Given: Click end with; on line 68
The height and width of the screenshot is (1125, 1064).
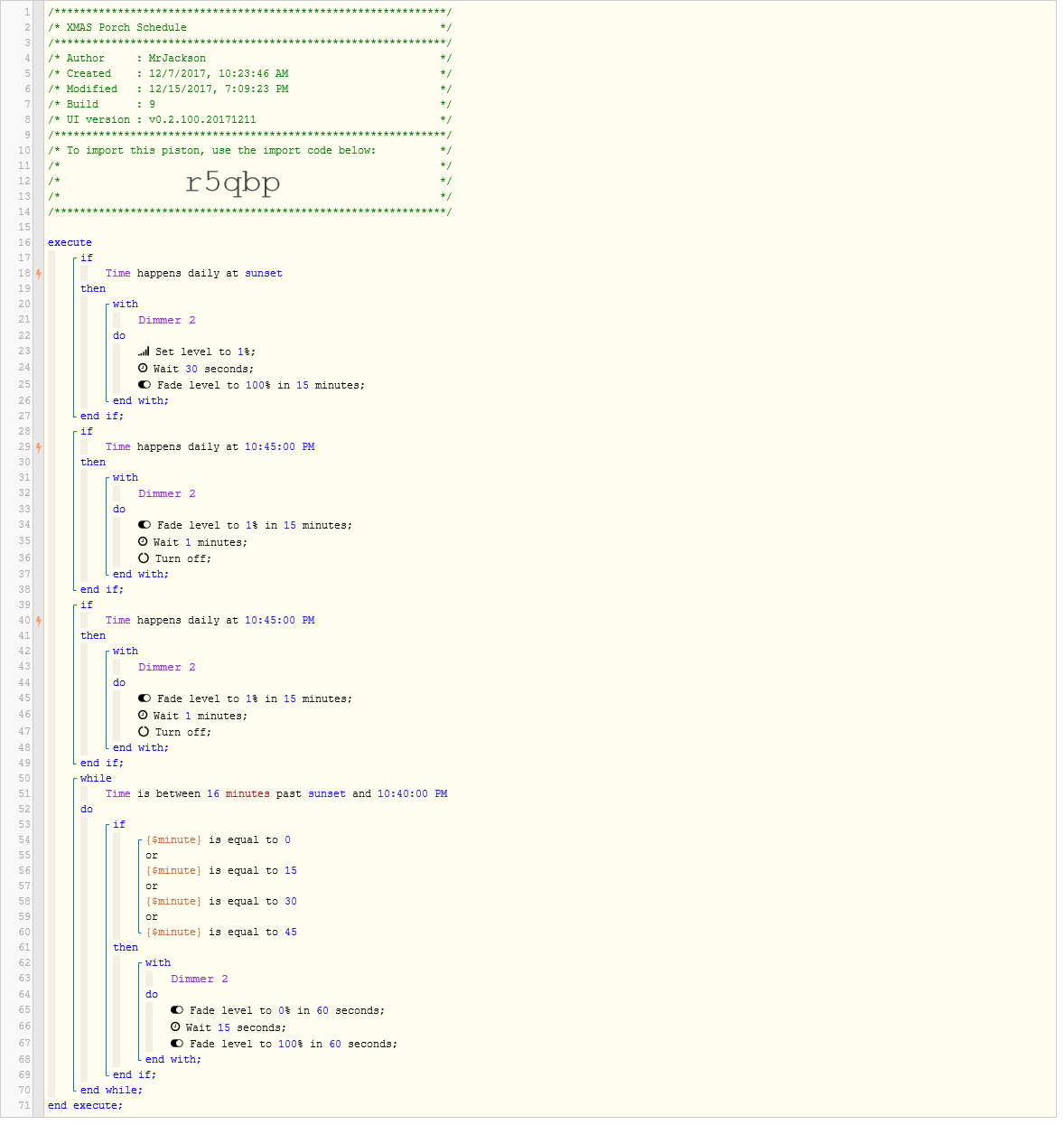Looking at the screenshot, I should [x=173, y=1059].
